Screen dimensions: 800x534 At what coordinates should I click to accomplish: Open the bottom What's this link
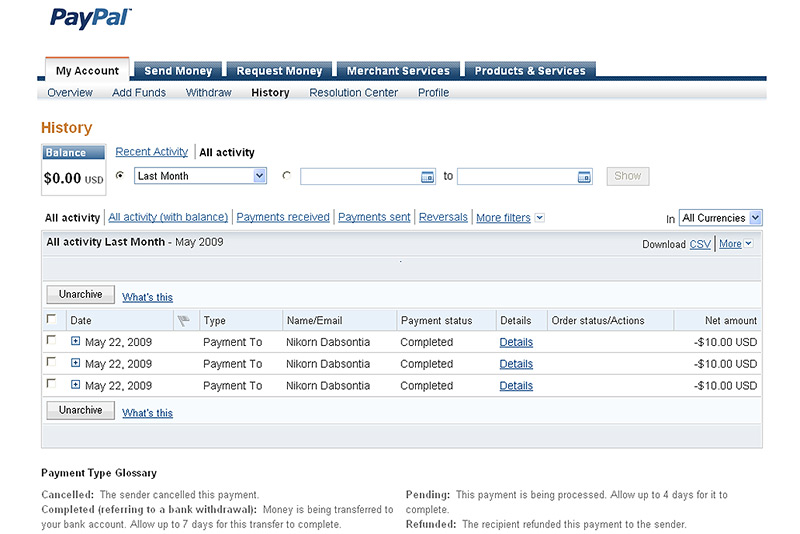147,413
